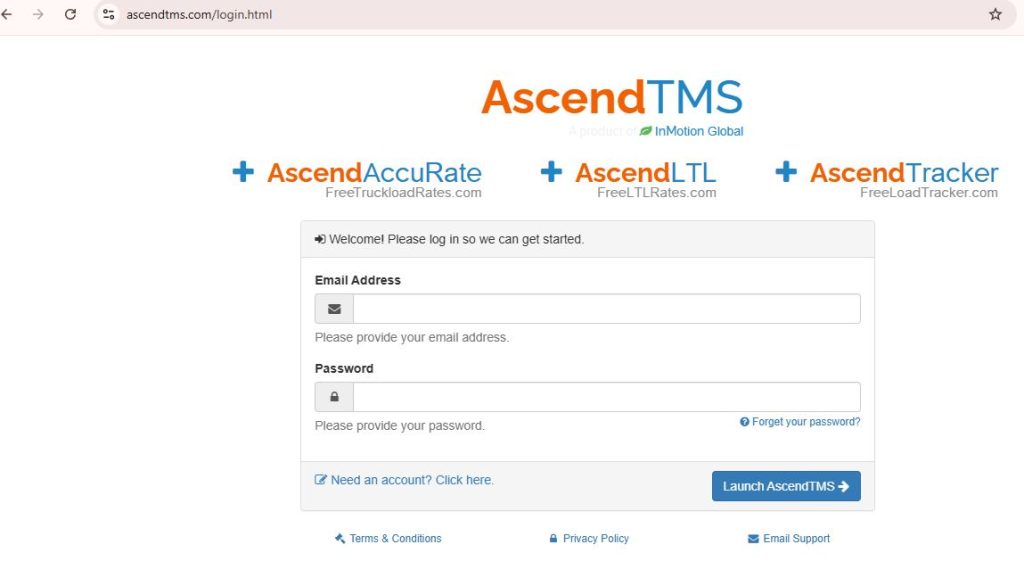Image resolution: width=1024 pixels, height=586 pixels.
Task: Open site information icon in address bar
Action: tap(109, 15)
